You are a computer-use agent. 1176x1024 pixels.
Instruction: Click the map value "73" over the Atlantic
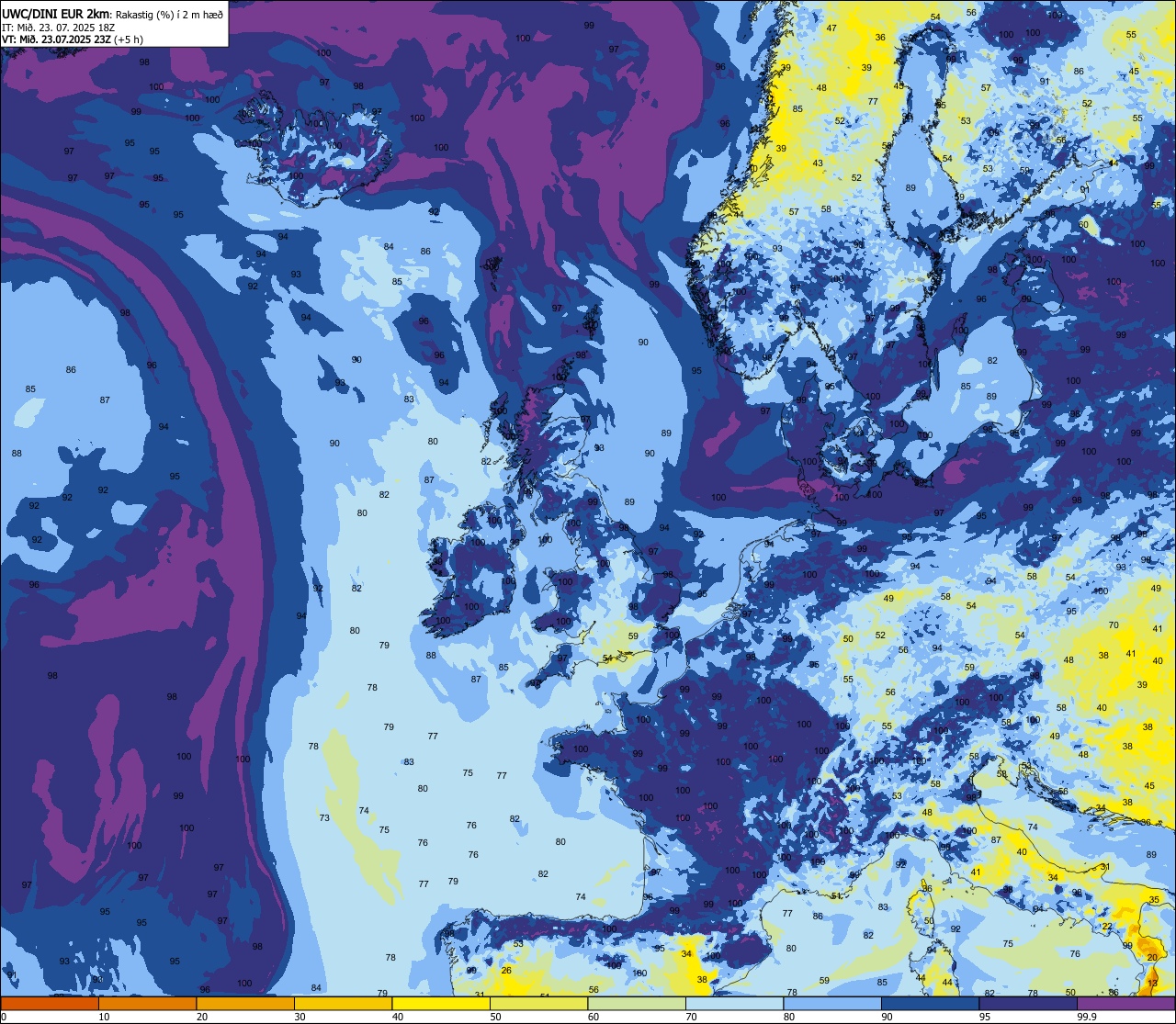324,818
